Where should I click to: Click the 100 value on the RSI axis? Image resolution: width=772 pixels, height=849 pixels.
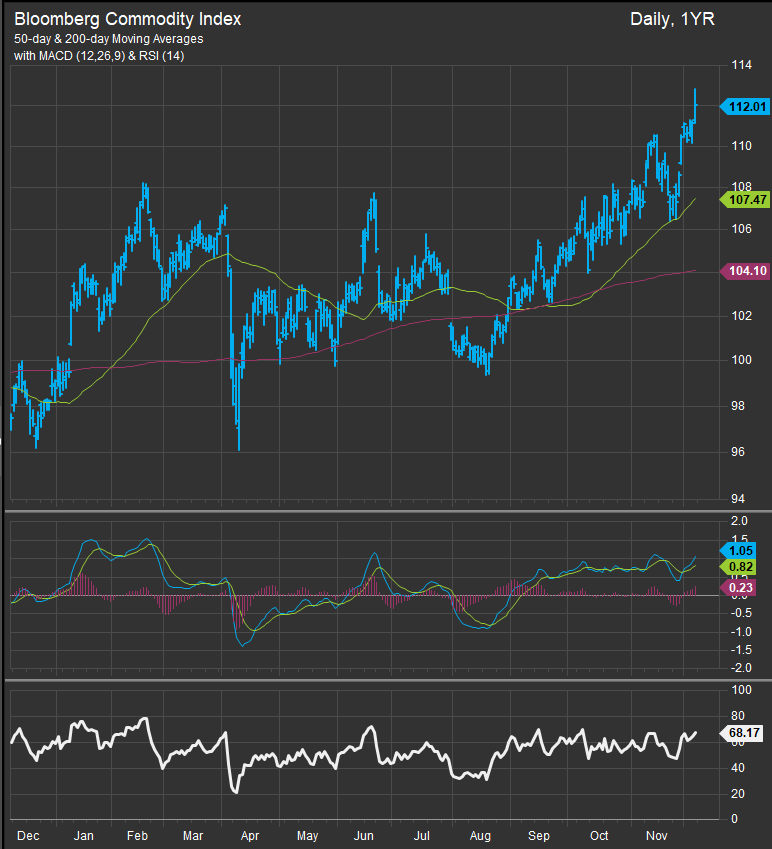click(742, 690)
